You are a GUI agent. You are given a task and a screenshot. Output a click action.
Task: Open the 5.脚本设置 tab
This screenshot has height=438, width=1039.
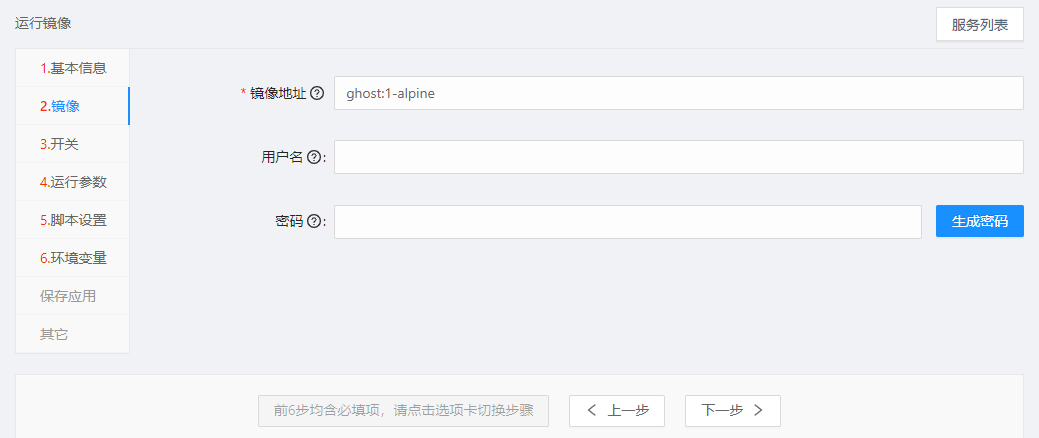point(73,220)
